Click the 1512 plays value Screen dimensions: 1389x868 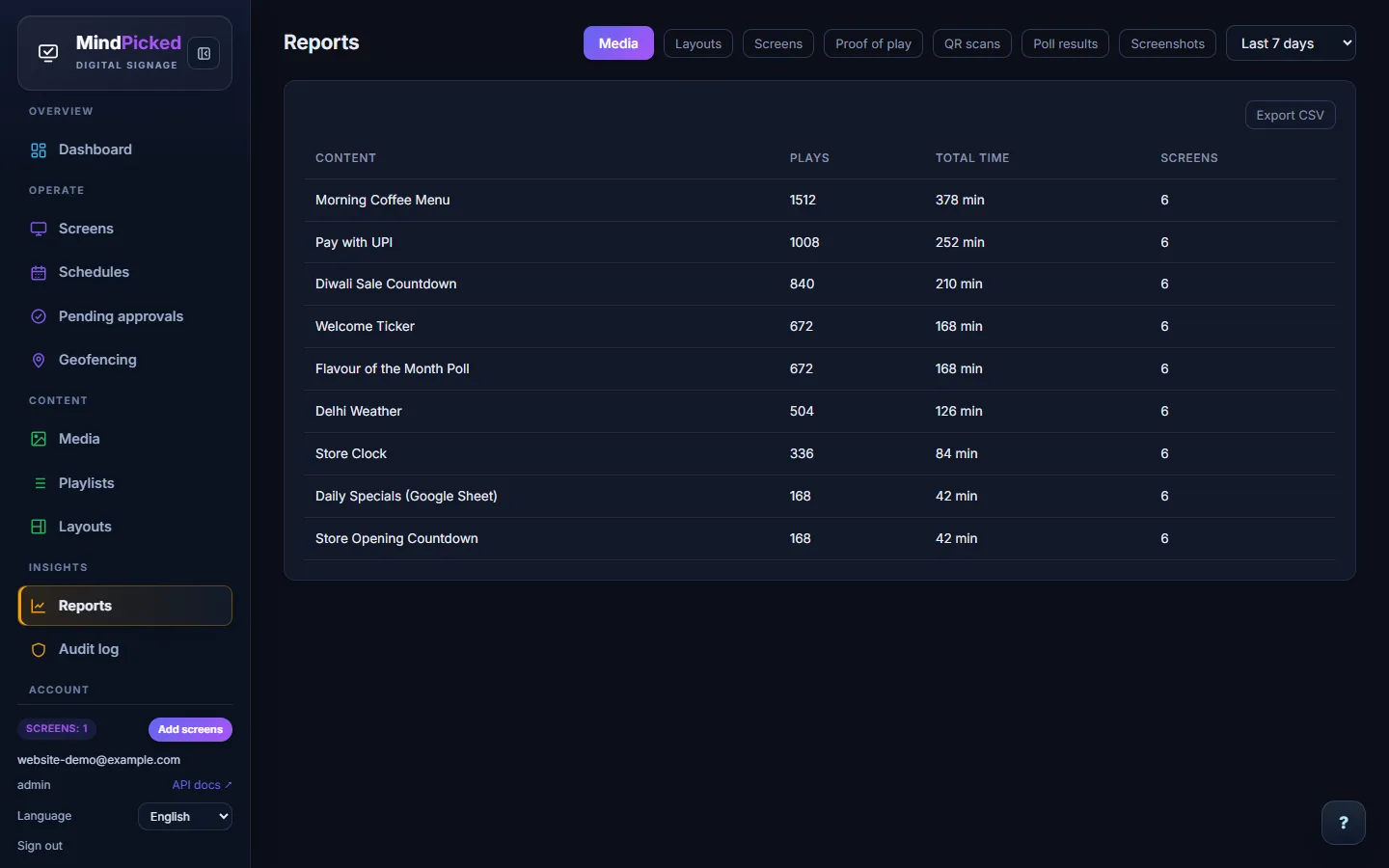coord(803,200)
